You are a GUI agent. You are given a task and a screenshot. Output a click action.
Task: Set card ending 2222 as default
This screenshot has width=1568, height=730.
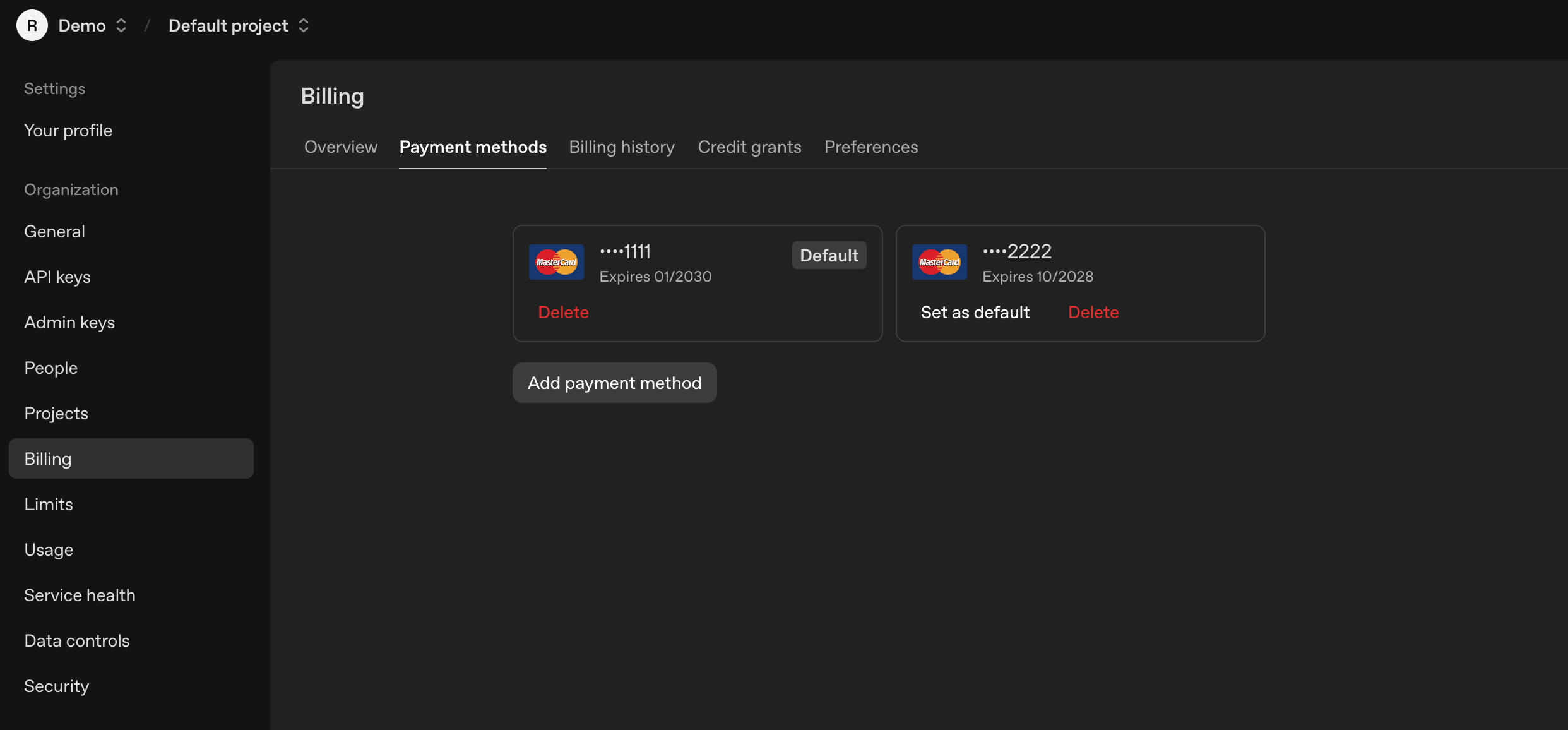click(x=975, y=312)
